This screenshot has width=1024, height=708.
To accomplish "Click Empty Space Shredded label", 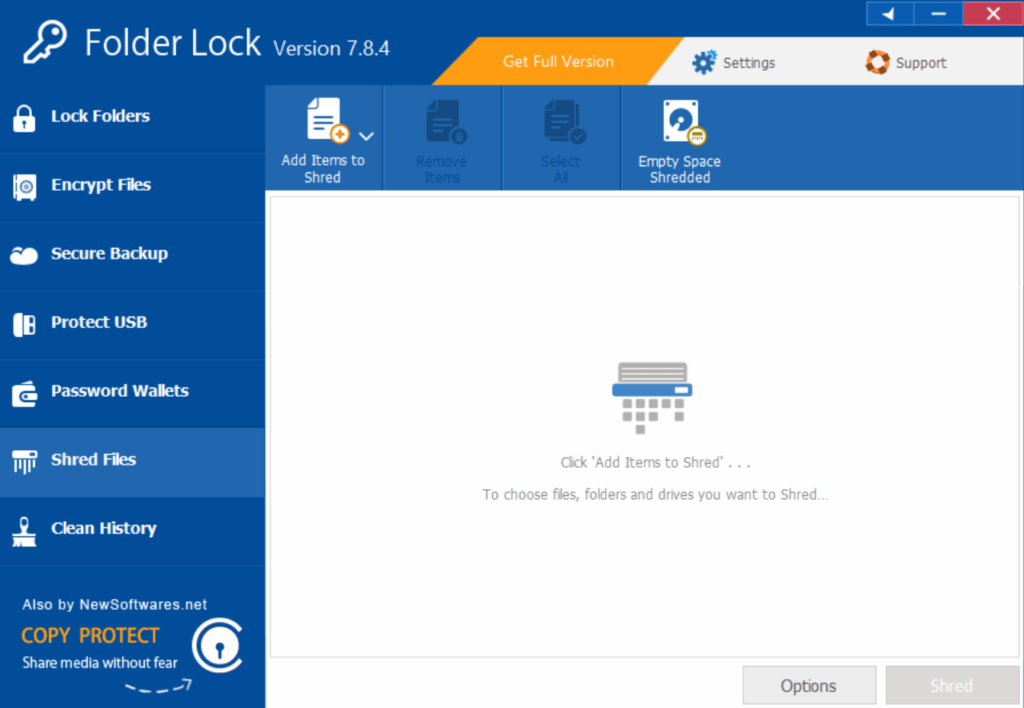I will [679, 169].
